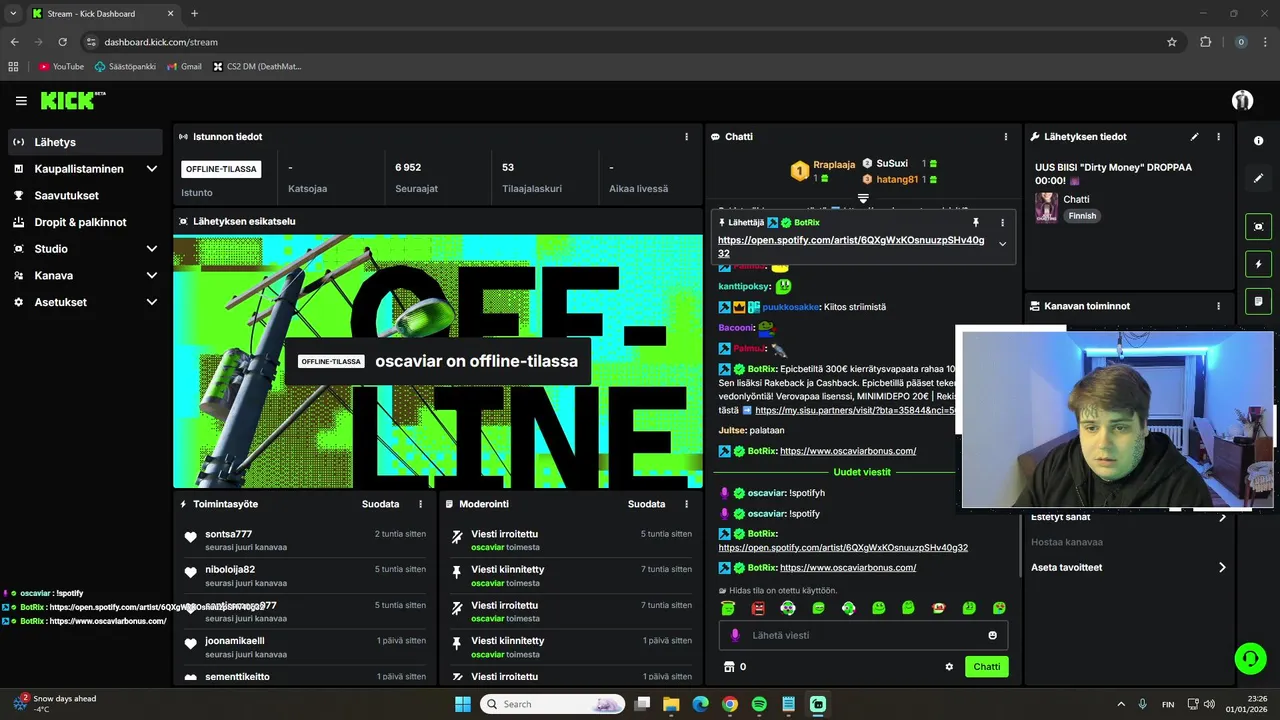
Task: Open pinned message three-dot options
Action: (x=1002, y=222)
